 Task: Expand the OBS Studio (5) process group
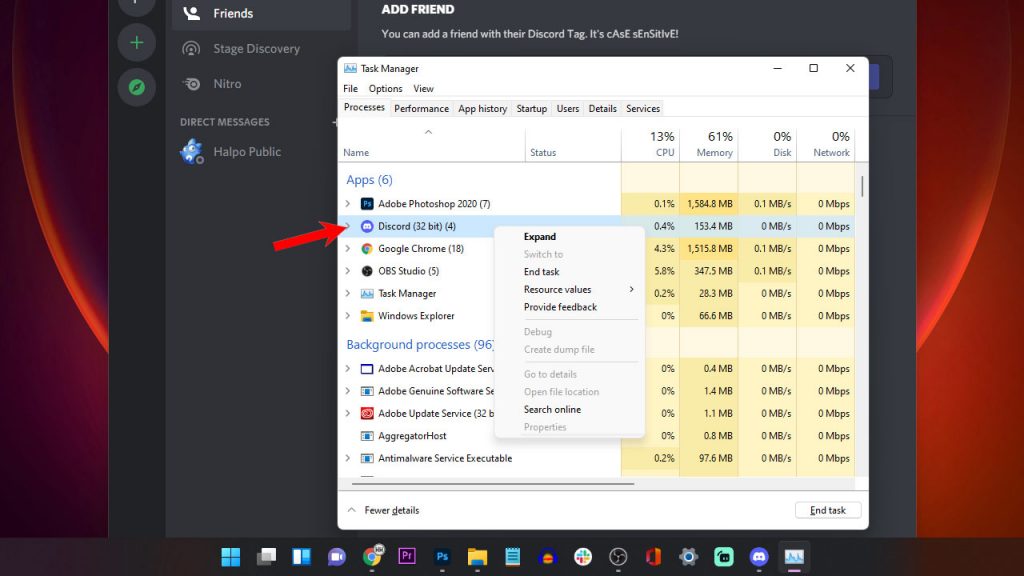(348, 271)
